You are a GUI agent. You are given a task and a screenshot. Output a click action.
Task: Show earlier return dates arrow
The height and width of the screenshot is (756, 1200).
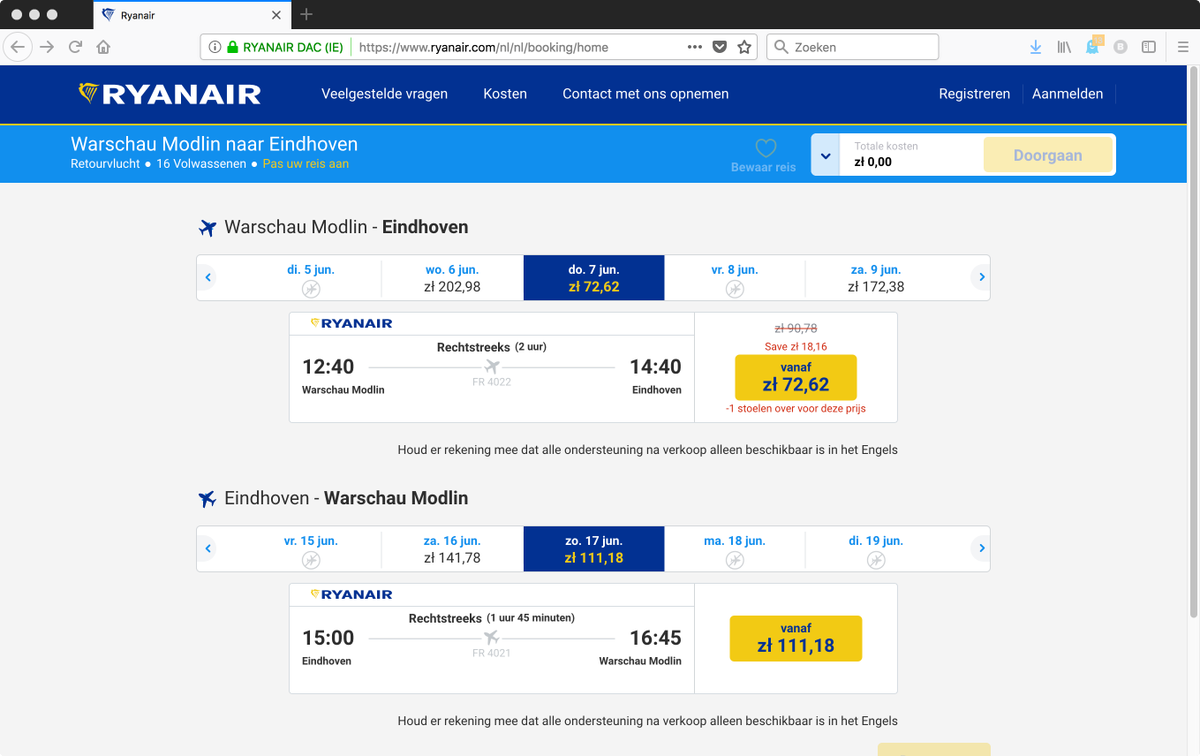coord(208,548)
